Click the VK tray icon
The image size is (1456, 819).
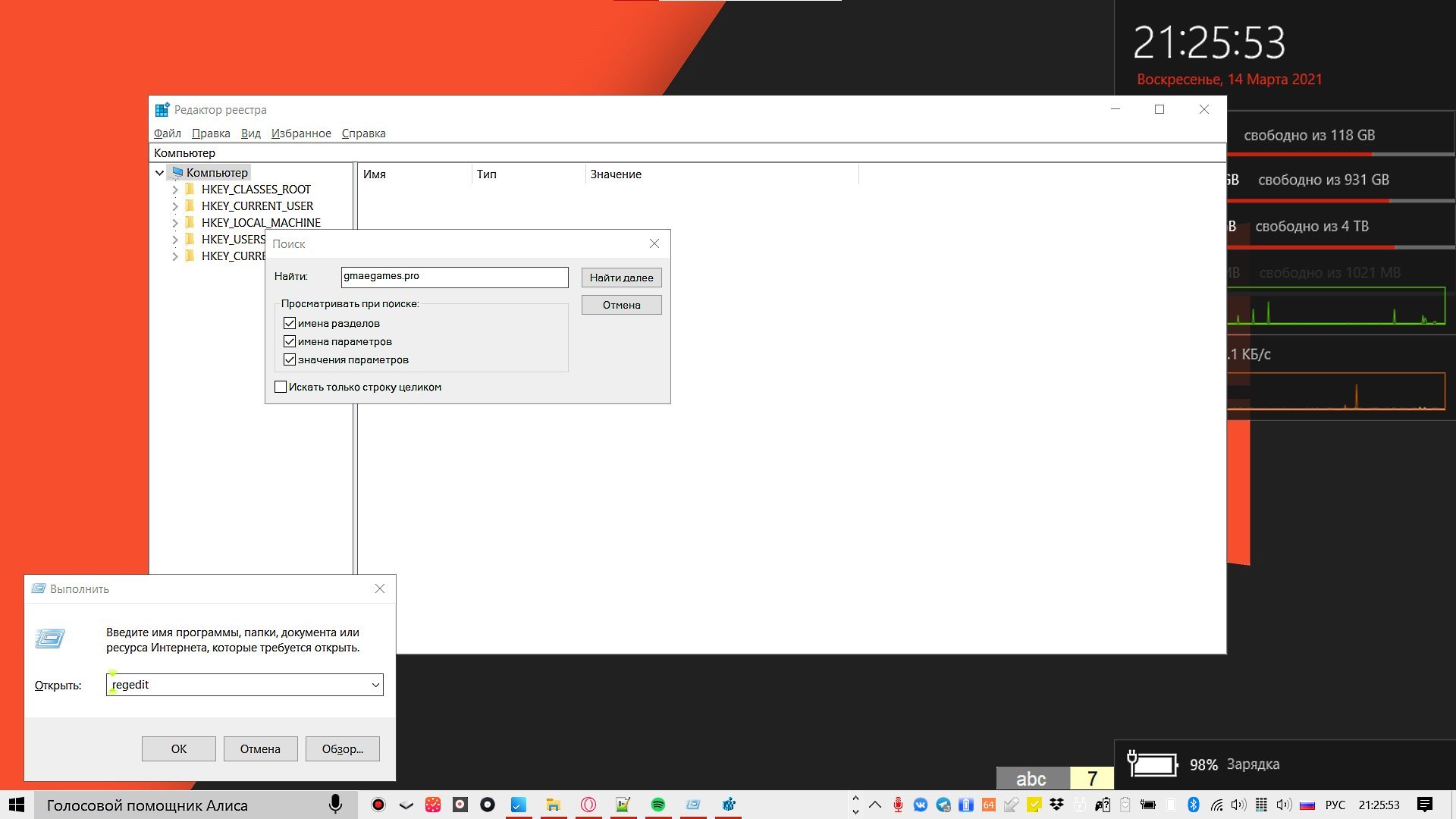[921, 805]
